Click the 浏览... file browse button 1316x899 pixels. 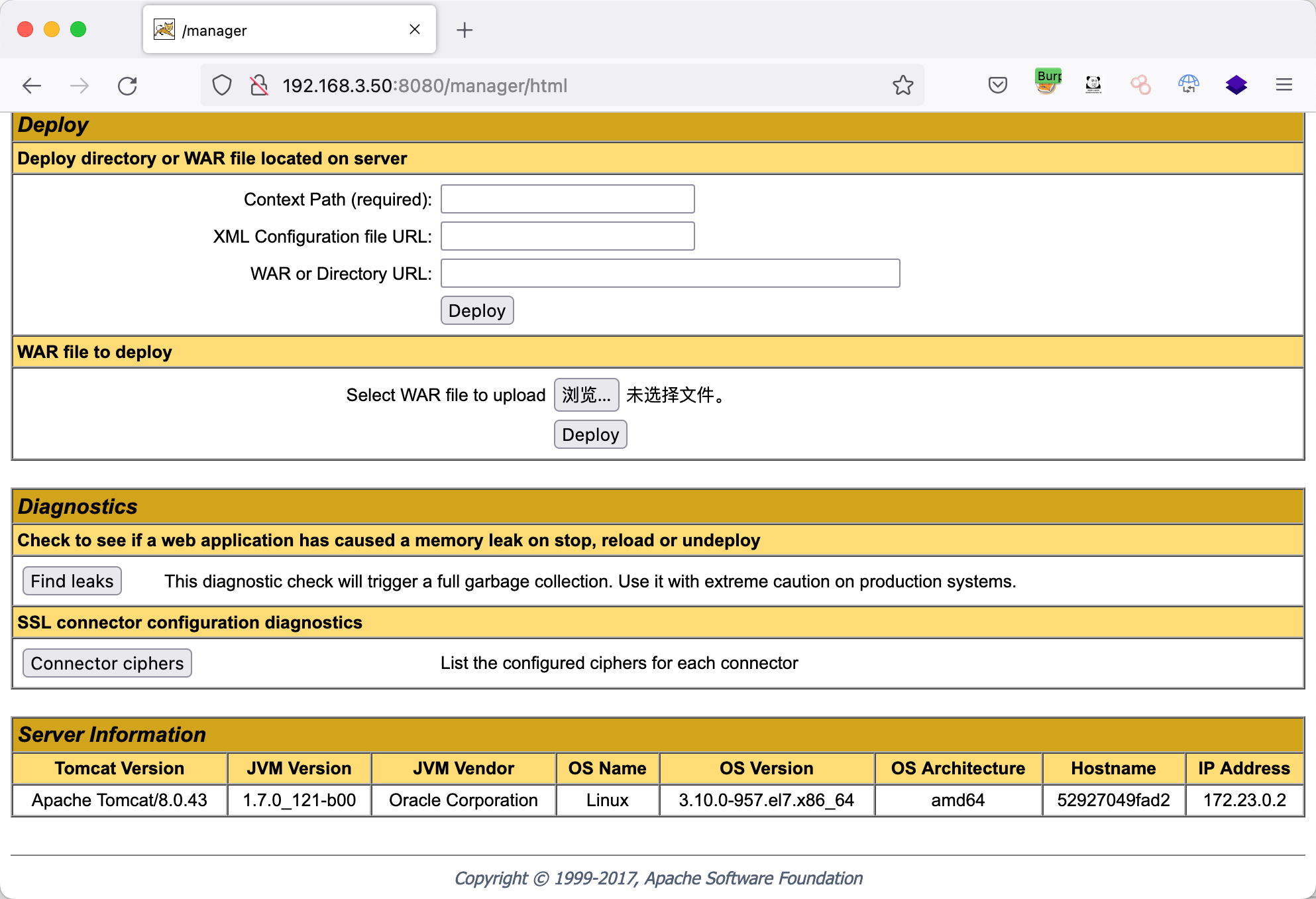(x=586, y=395)
